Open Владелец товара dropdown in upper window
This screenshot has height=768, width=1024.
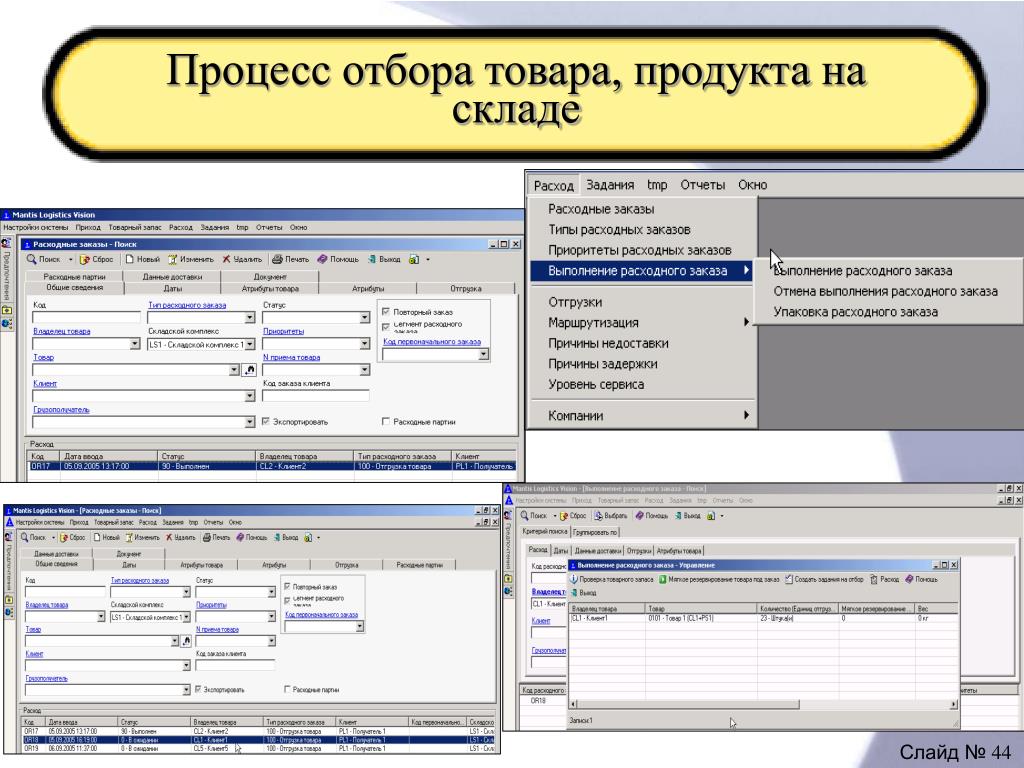click(135, 344)
